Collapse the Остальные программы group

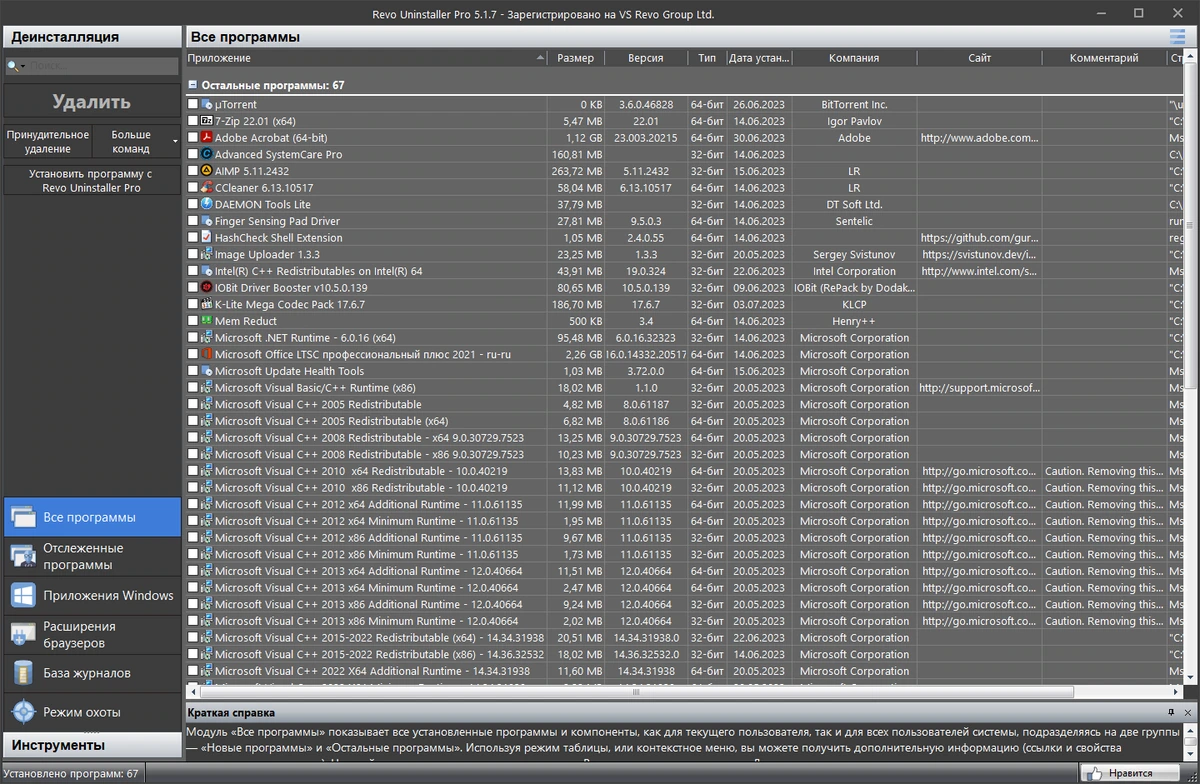(193, 85)
